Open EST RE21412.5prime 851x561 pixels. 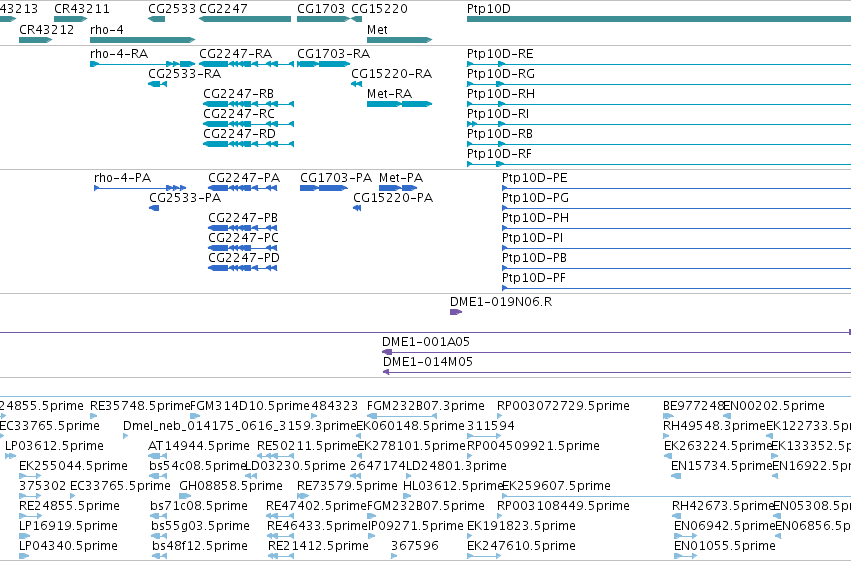(318, 546)
